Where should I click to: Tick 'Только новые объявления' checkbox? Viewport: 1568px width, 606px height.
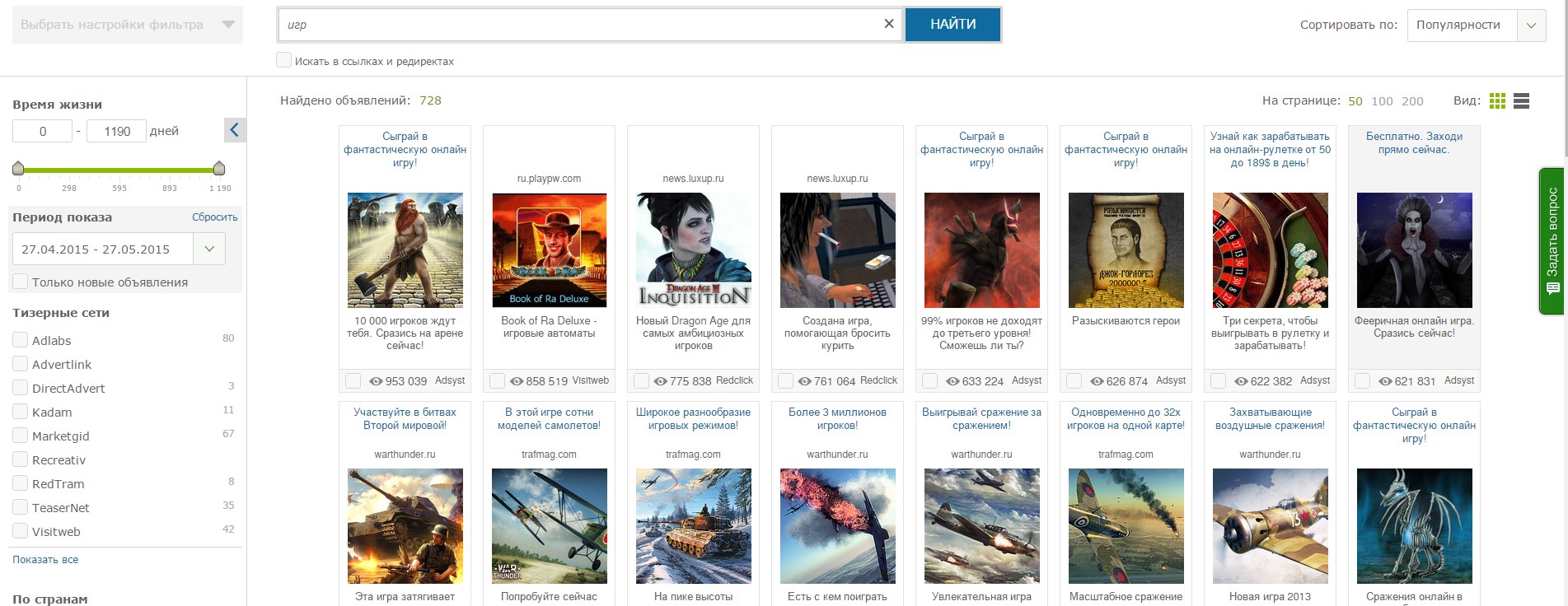point(21,282)
